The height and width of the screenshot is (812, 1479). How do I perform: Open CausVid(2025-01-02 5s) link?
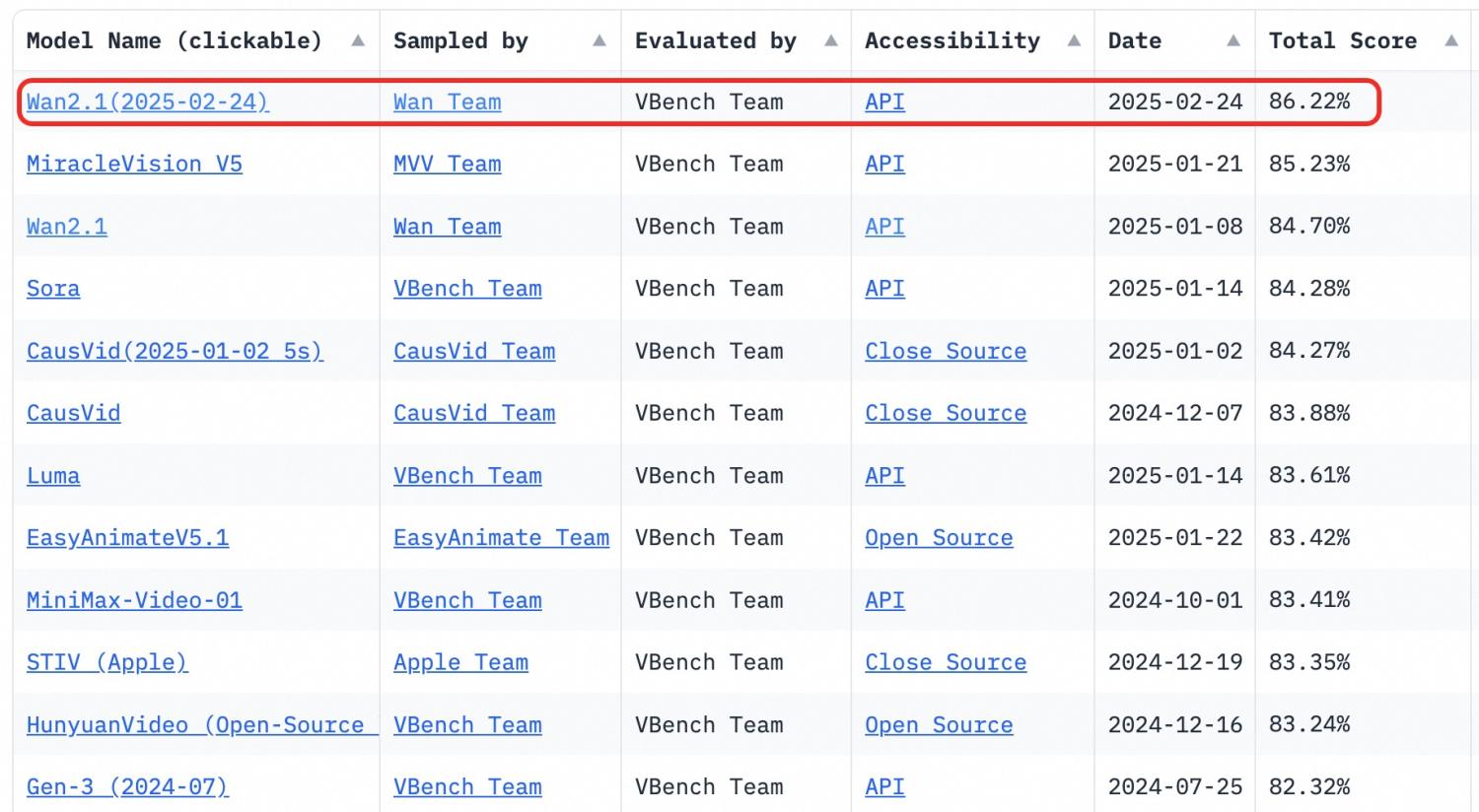tap(175, 352)
